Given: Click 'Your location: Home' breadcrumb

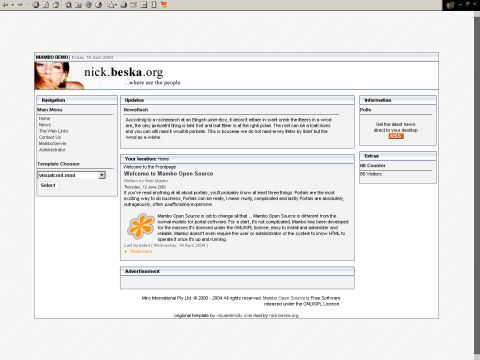Looking at the screenshot, I should coord(147,159).
